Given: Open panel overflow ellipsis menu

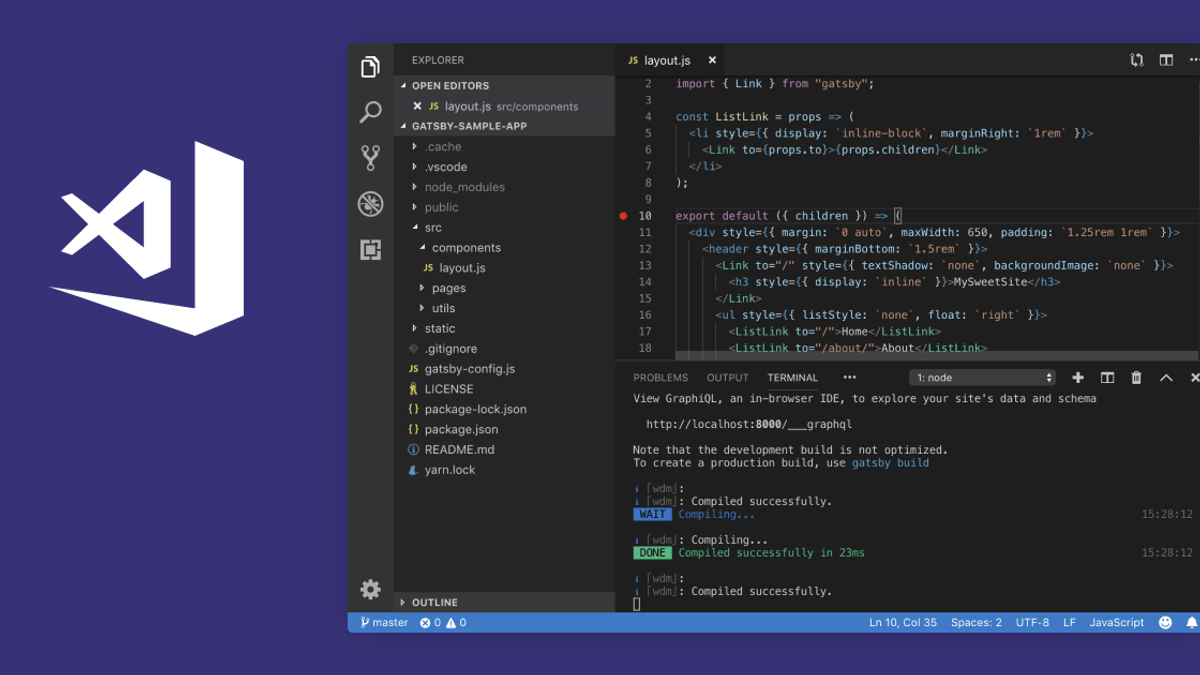Looking at the screenshot, I should (x=849, y=377).
